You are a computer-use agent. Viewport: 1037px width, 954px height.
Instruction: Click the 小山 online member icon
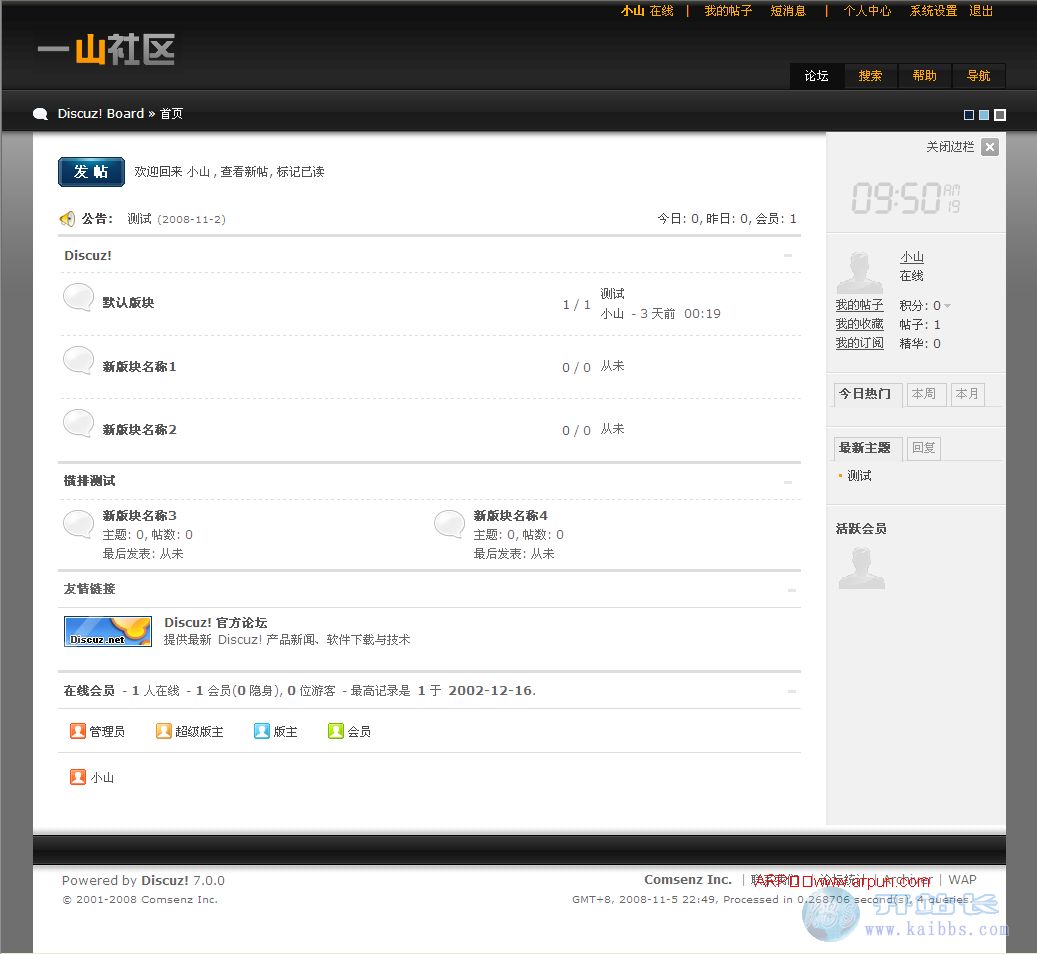click(x=78, y=777)
